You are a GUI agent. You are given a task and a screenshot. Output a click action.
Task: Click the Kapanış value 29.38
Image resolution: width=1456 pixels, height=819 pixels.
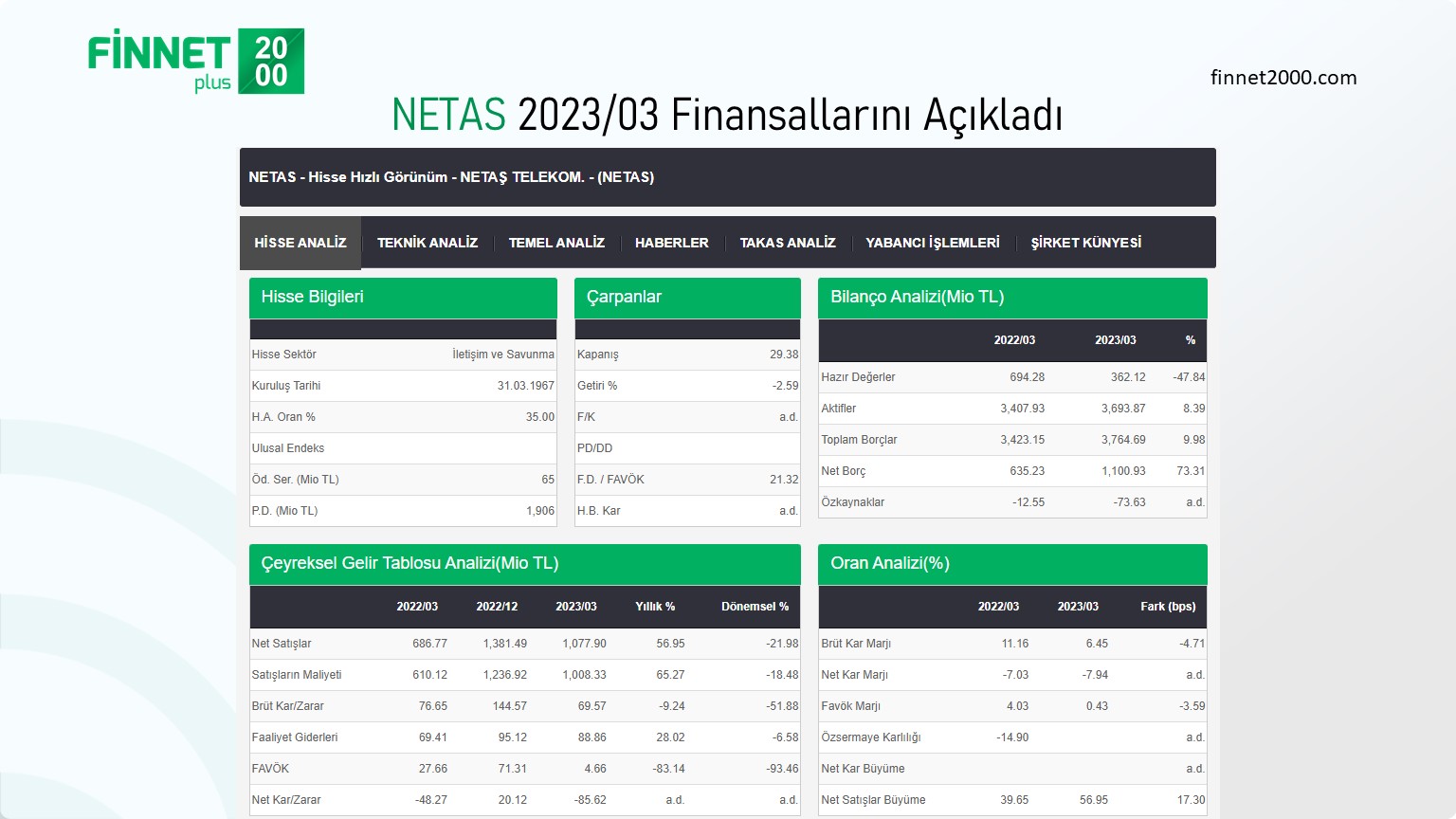(x=784, y=355)
